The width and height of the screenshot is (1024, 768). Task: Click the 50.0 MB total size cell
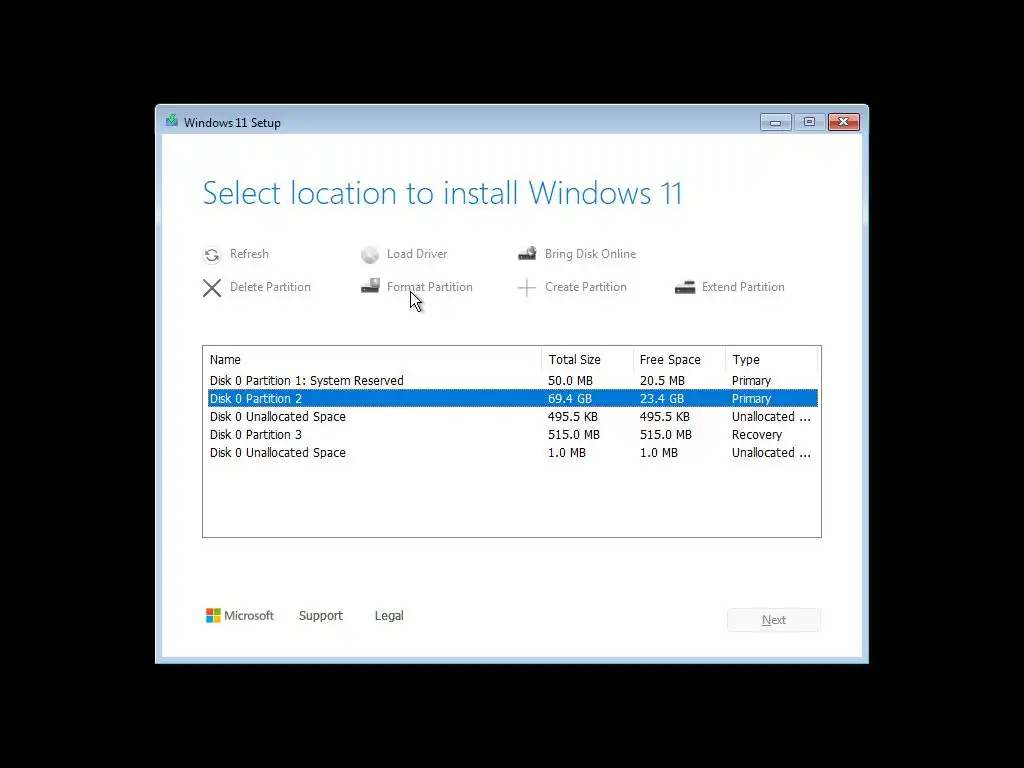click(x=570, y=380)
